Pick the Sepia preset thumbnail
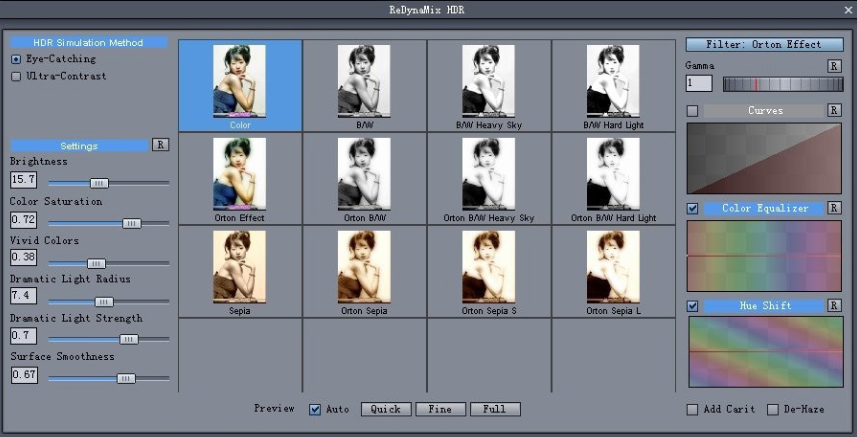857x437 pixels. tap(240, 271)
